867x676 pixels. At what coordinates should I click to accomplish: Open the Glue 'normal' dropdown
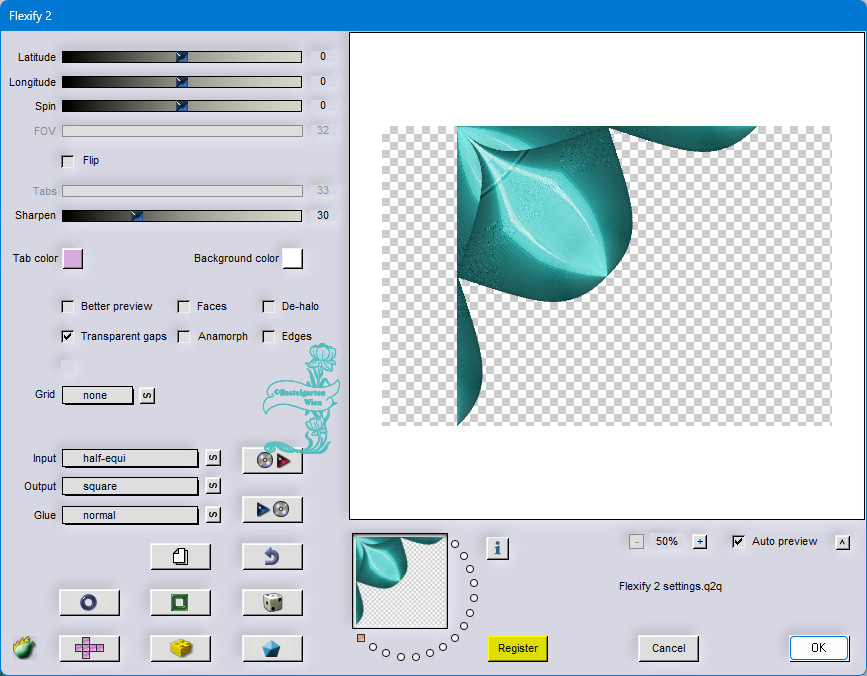click(130, 515)
